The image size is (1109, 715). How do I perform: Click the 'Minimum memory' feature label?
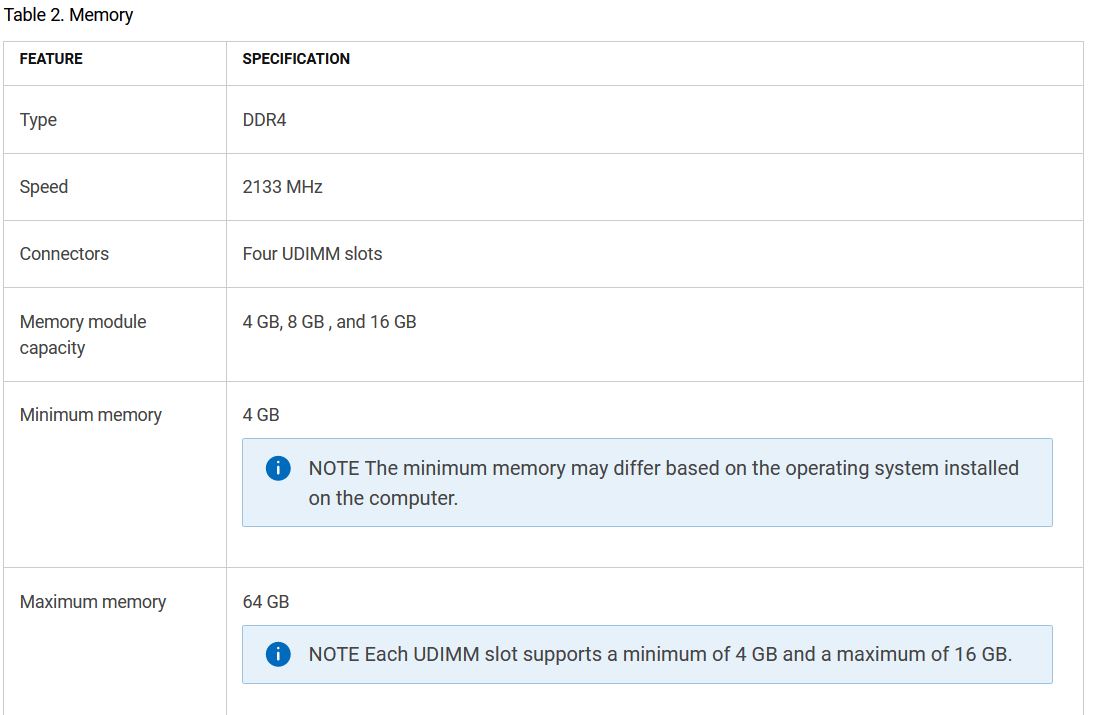click(x=90, y=415)
